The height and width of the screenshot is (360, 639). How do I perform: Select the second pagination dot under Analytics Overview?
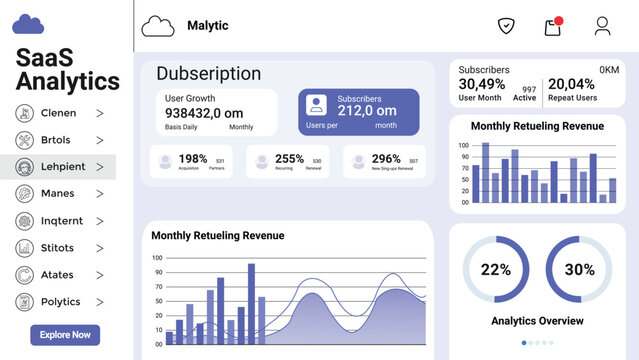pyautogui.click(x=531, y=343)
